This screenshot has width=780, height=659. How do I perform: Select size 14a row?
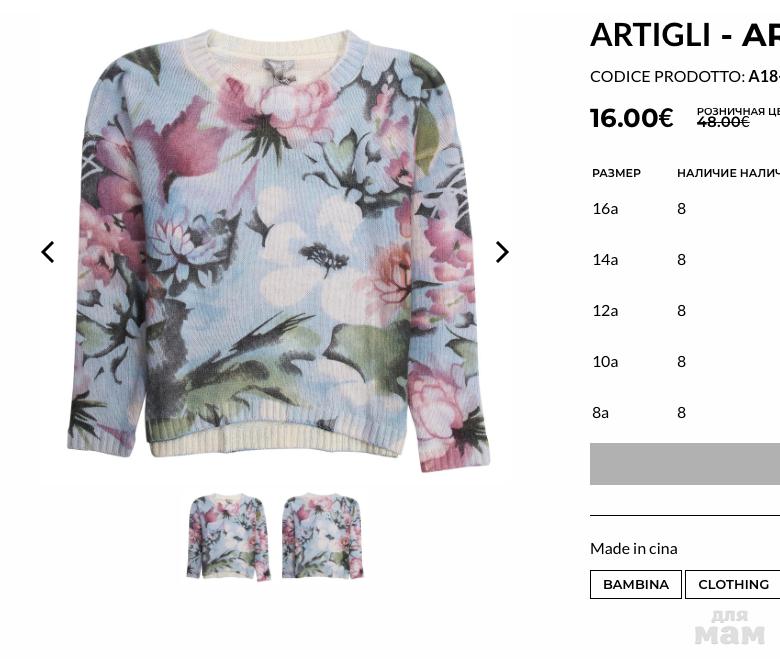685,260
